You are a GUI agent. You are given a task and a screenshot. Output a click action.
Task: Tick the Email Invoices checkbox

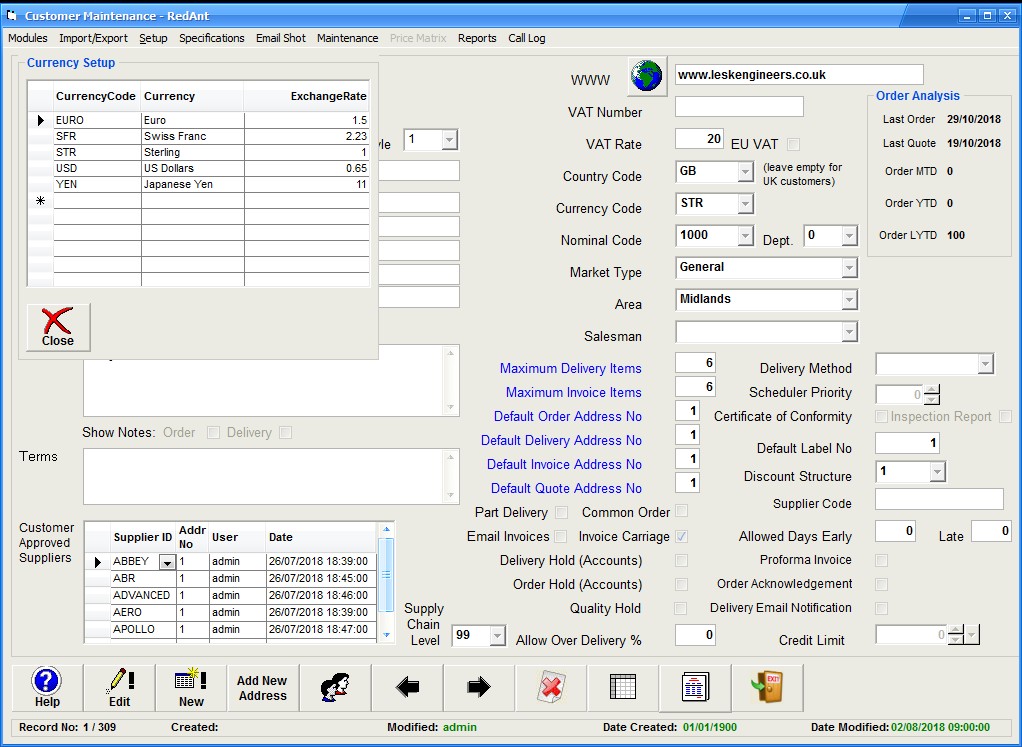(561, 537)
